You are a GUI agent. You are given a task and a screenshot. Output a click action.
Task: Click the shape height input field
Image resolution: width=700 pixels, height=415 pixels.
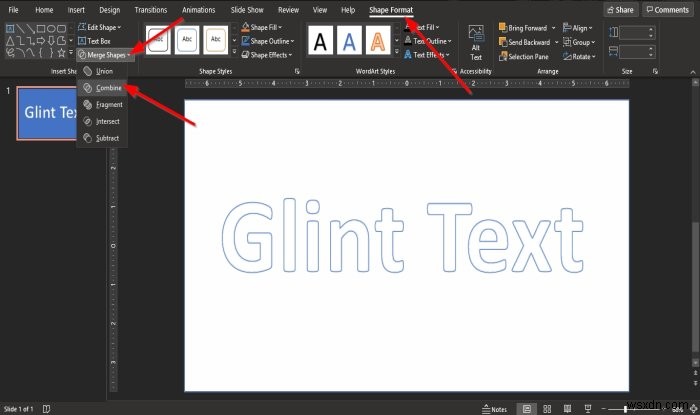click(637, 32)
